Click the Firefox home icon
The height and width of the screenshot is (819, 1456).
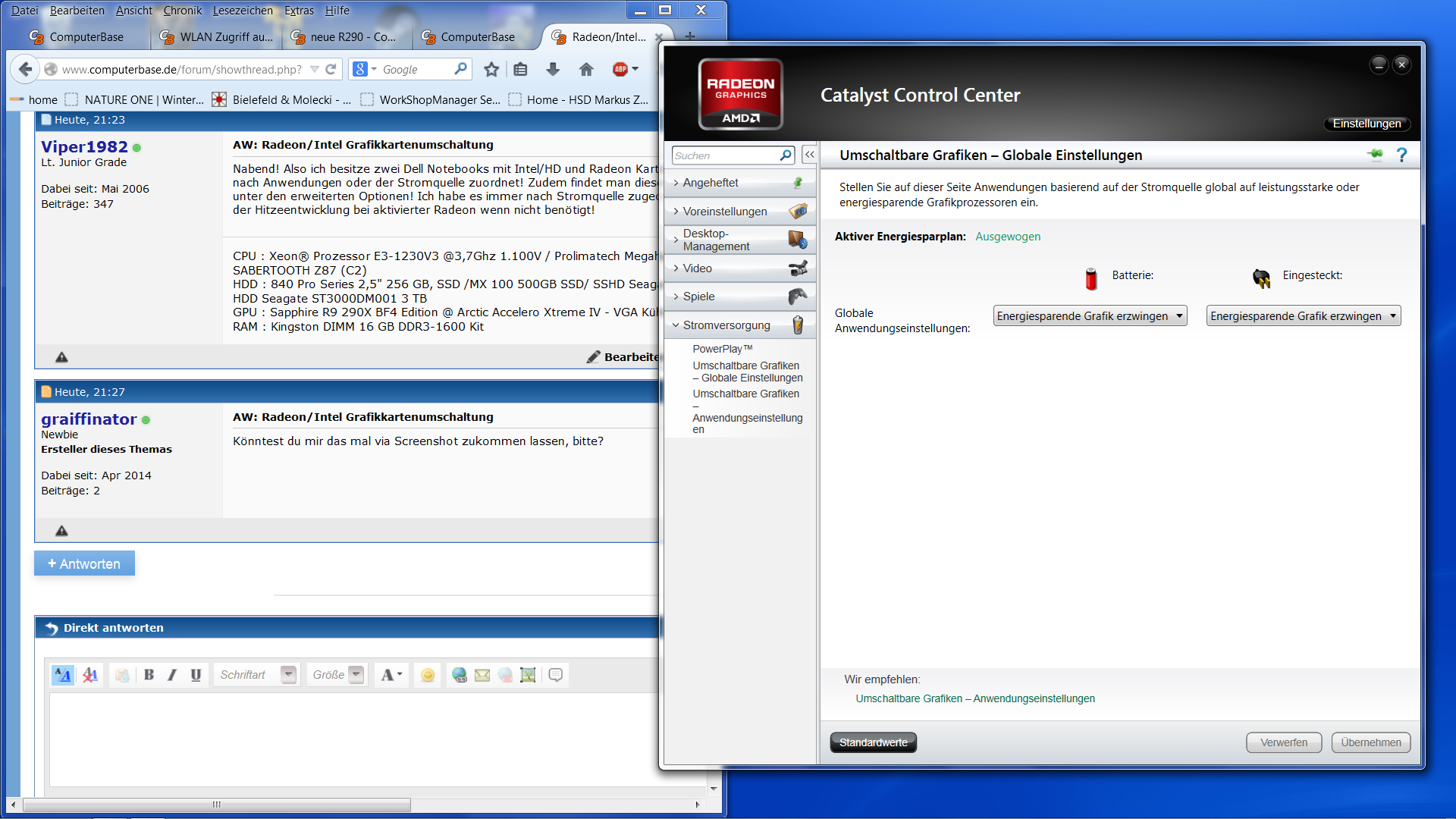(x=585, y=70)
